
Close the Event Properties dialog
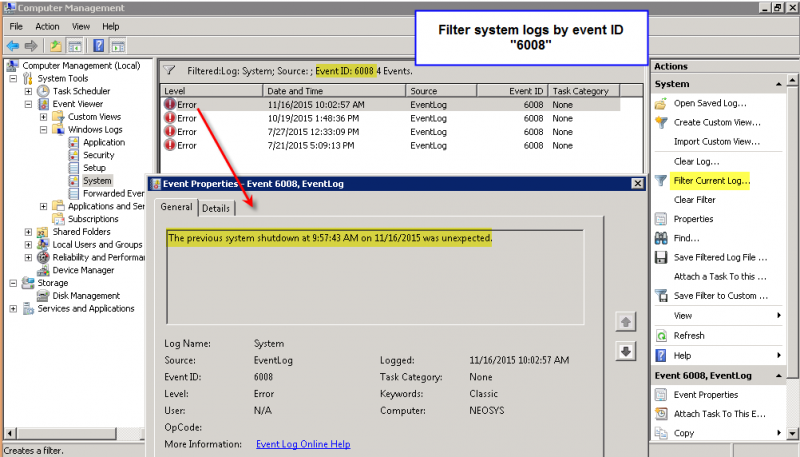click(637, 184)
